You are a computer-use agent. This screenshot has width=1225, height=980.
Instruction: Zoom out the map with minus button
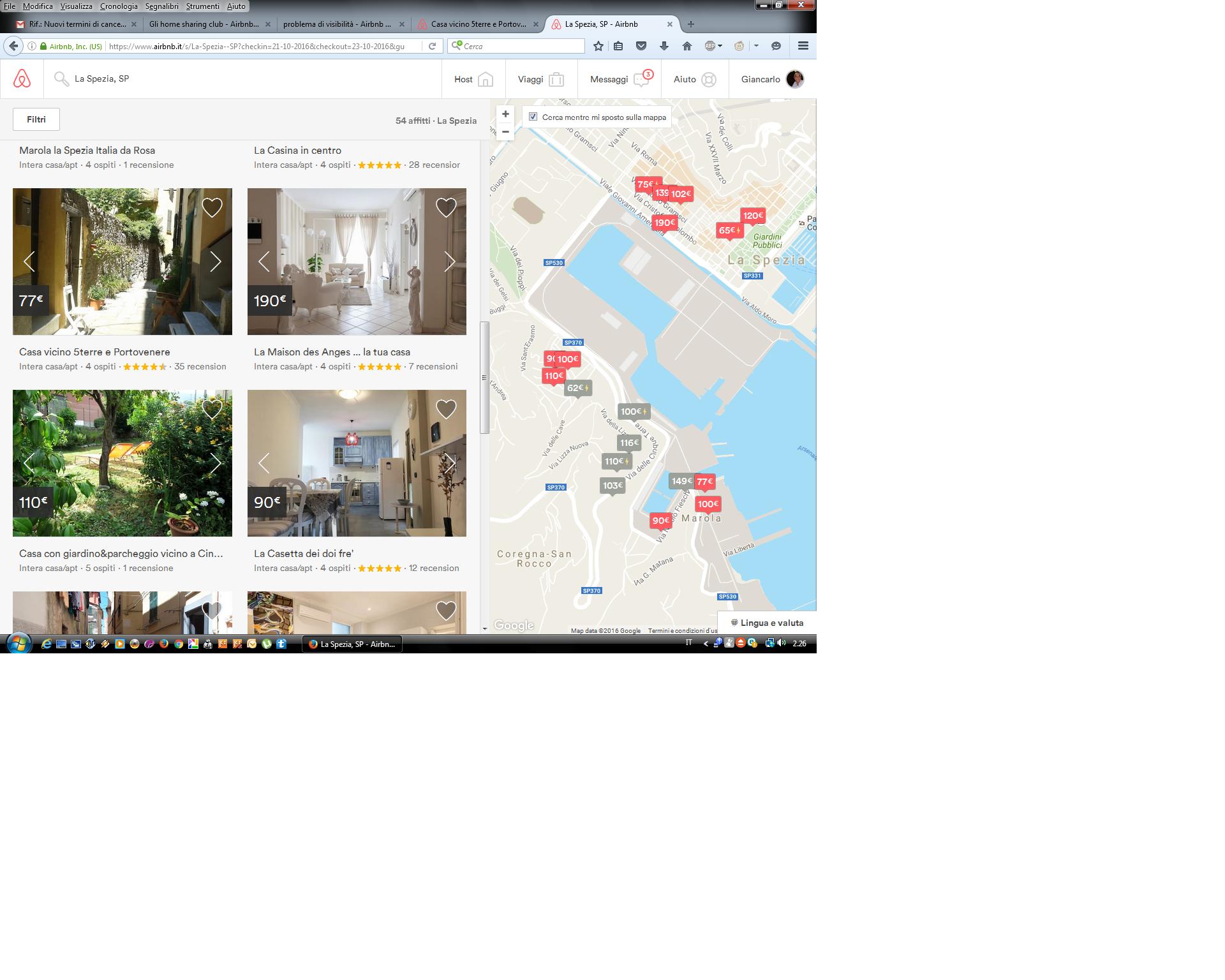(x=505, y=132)
